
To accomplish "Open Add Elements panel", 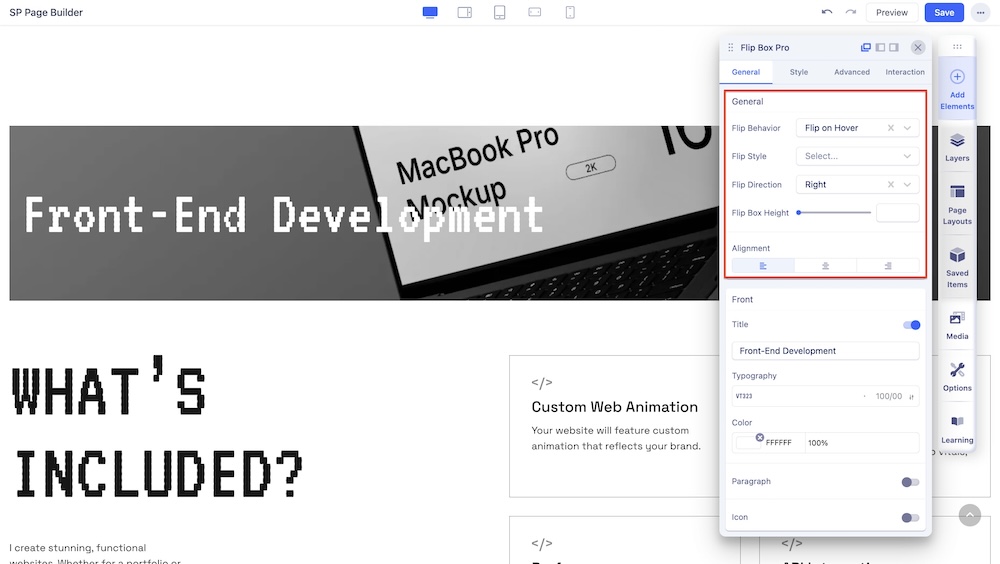I will point(957,88).
